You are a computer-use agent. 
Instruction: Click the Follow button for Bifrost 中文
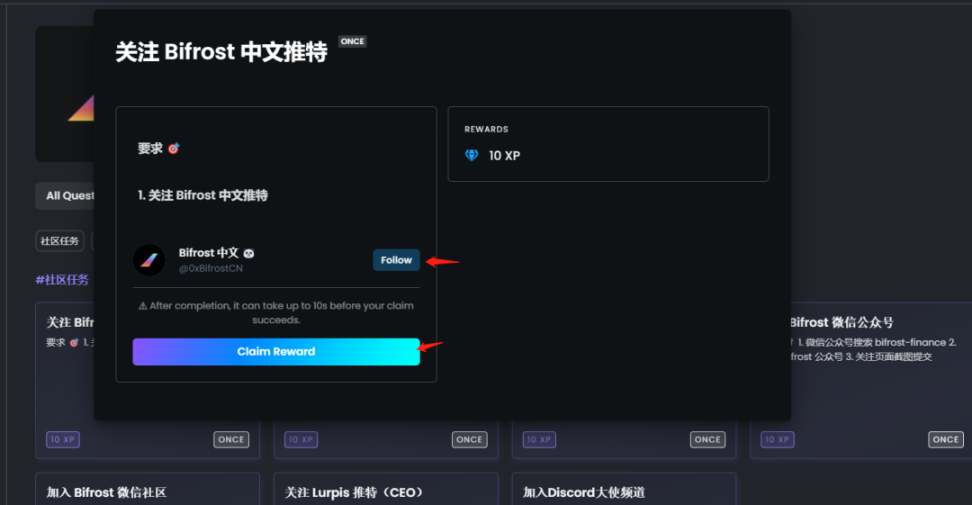point(396,260)
